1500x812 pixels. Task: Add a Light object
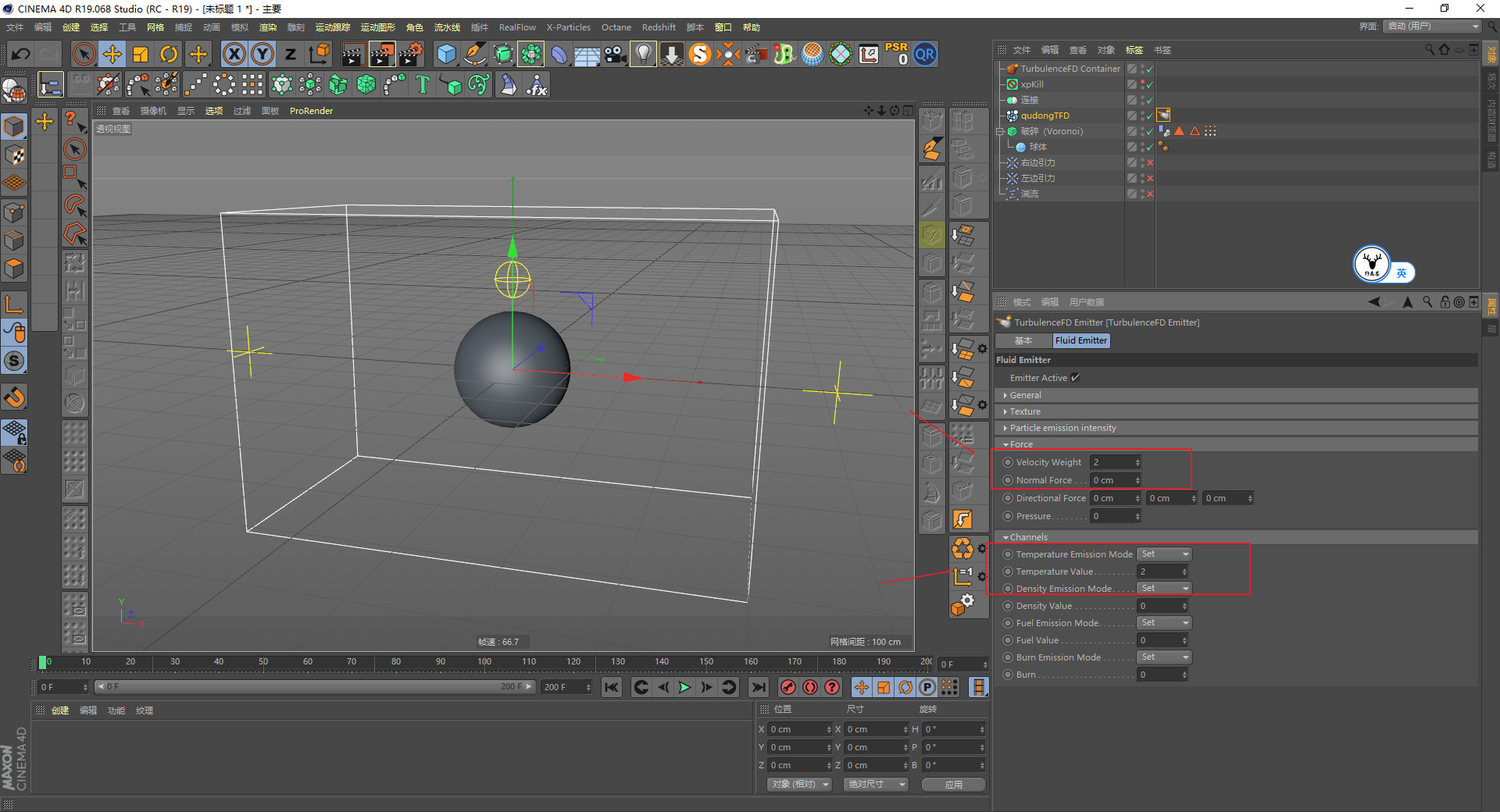coord(643,54)
